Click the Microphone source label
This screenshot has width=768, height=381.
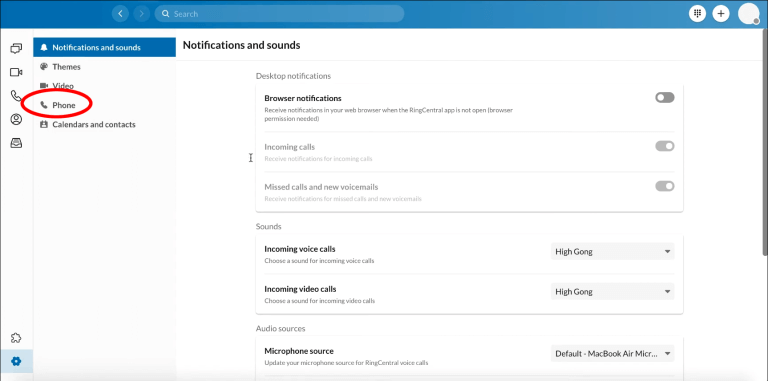[x=299, y=351]
